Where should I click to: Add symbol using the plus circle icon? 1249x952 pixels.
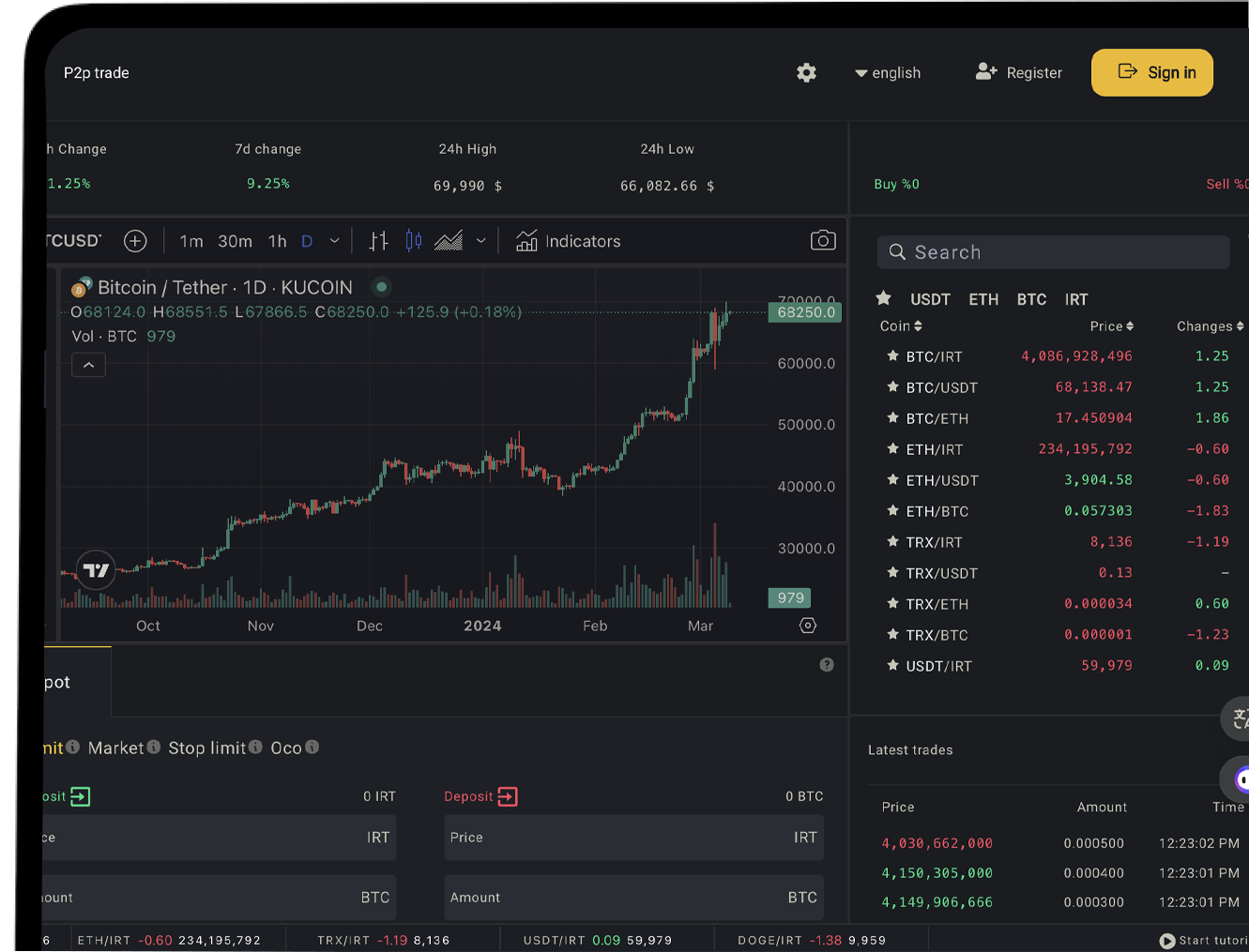tap(135, 241)
